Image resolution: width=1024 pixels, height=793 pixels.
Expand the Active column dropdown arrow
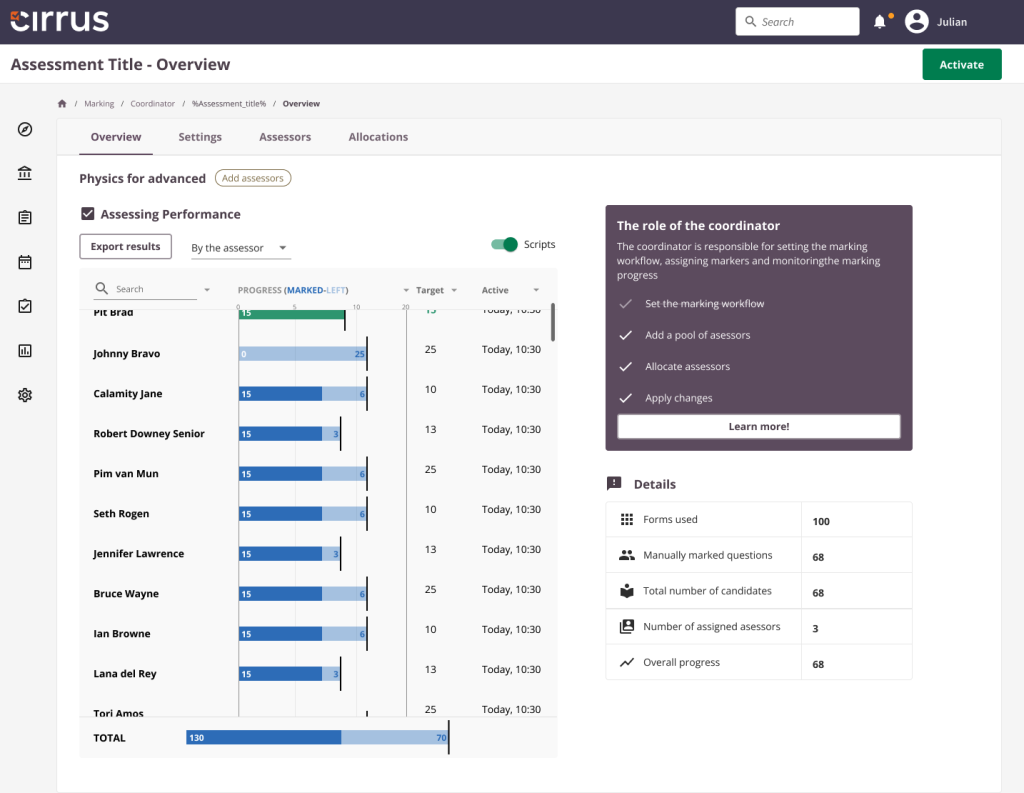click(x=536, y=290)
